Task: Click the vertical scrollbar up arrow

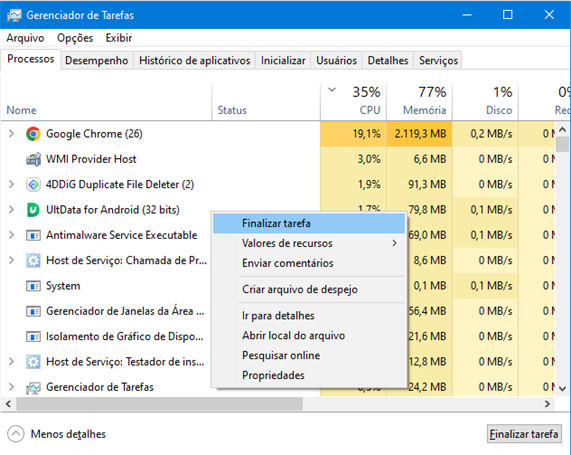Action: pos(562,129)
